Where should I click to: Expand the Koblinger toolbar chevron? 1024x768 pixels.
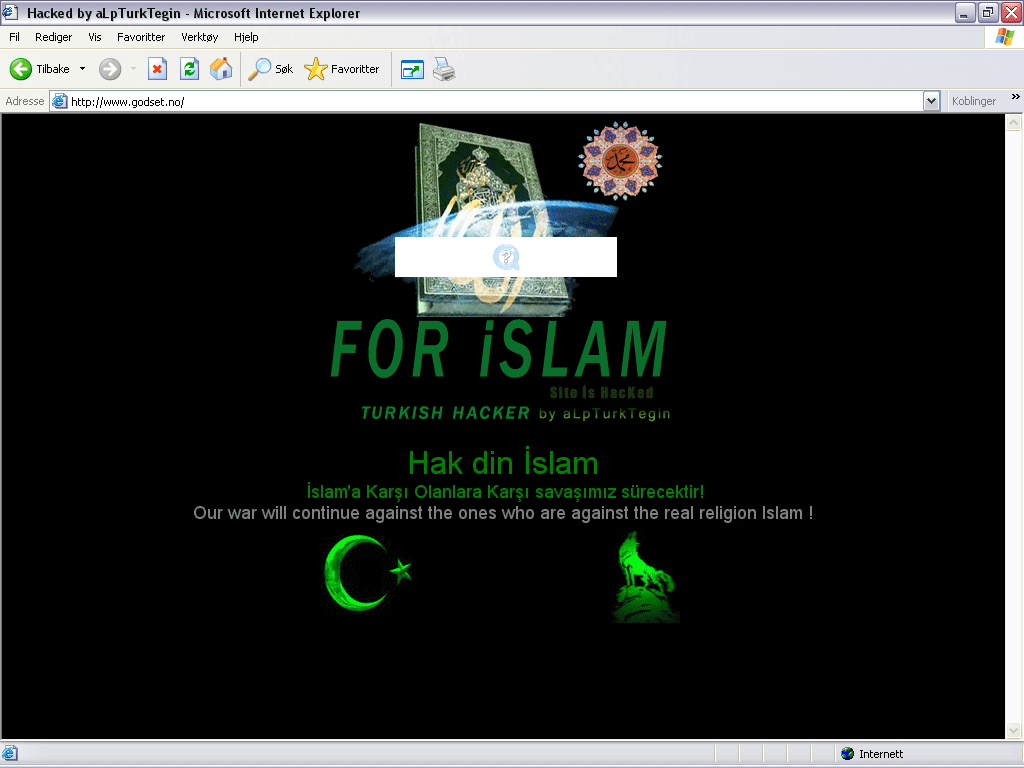coord(1016,98)
